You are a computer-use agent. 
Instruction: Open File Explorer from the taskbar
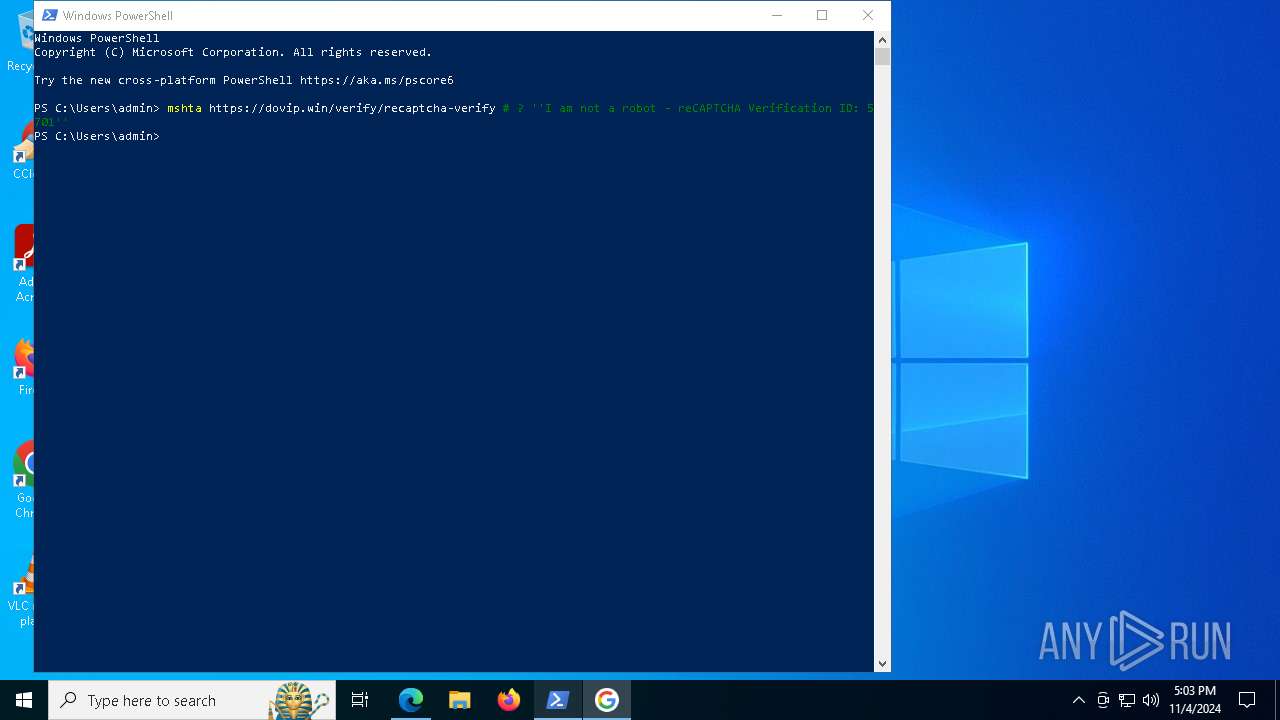[x=460, y=700]
